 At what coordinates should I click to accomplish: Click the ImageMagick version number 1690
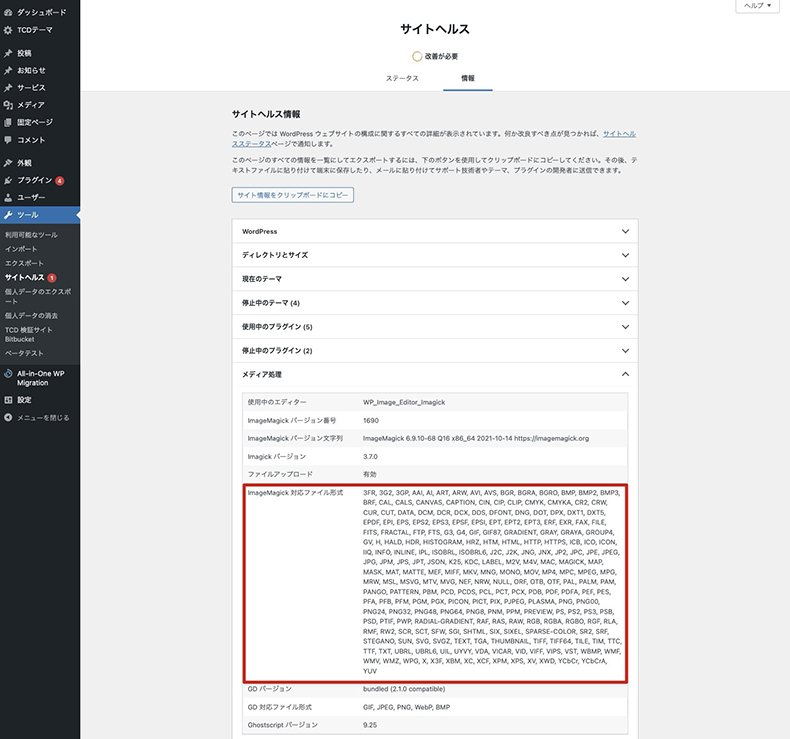[371, 421]
